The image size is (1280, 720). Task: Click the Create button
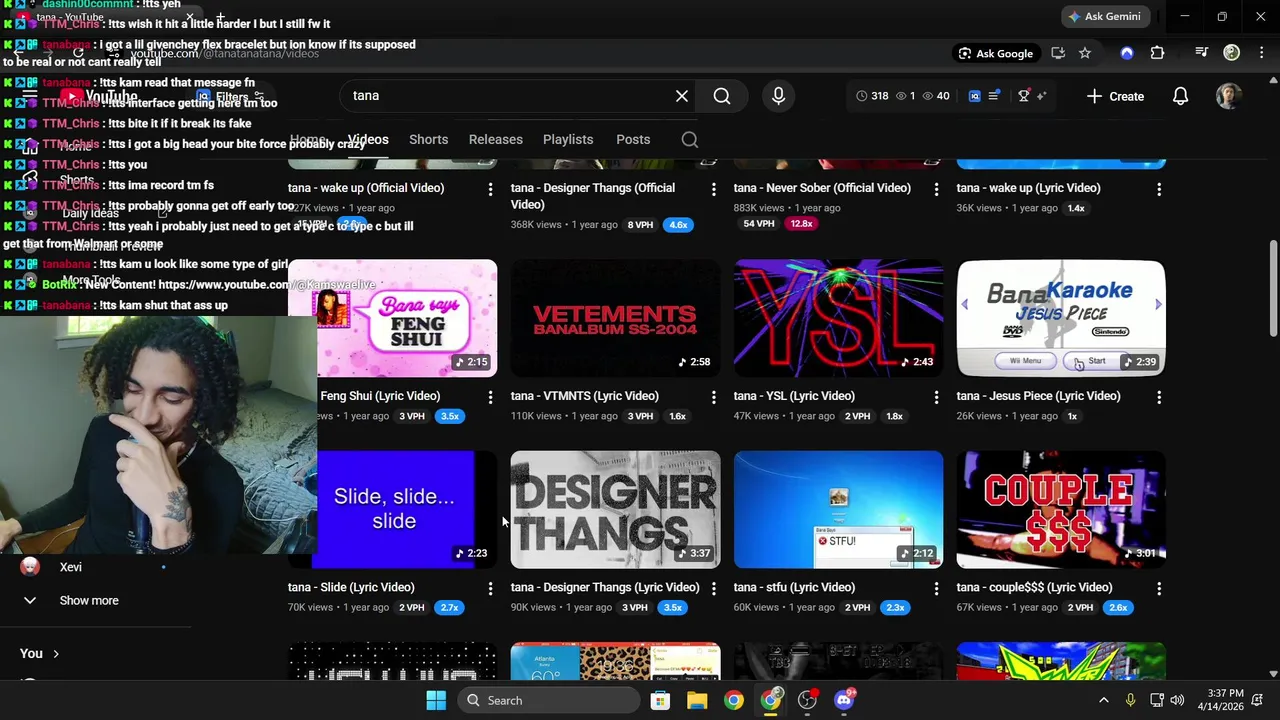(1115, 96)
